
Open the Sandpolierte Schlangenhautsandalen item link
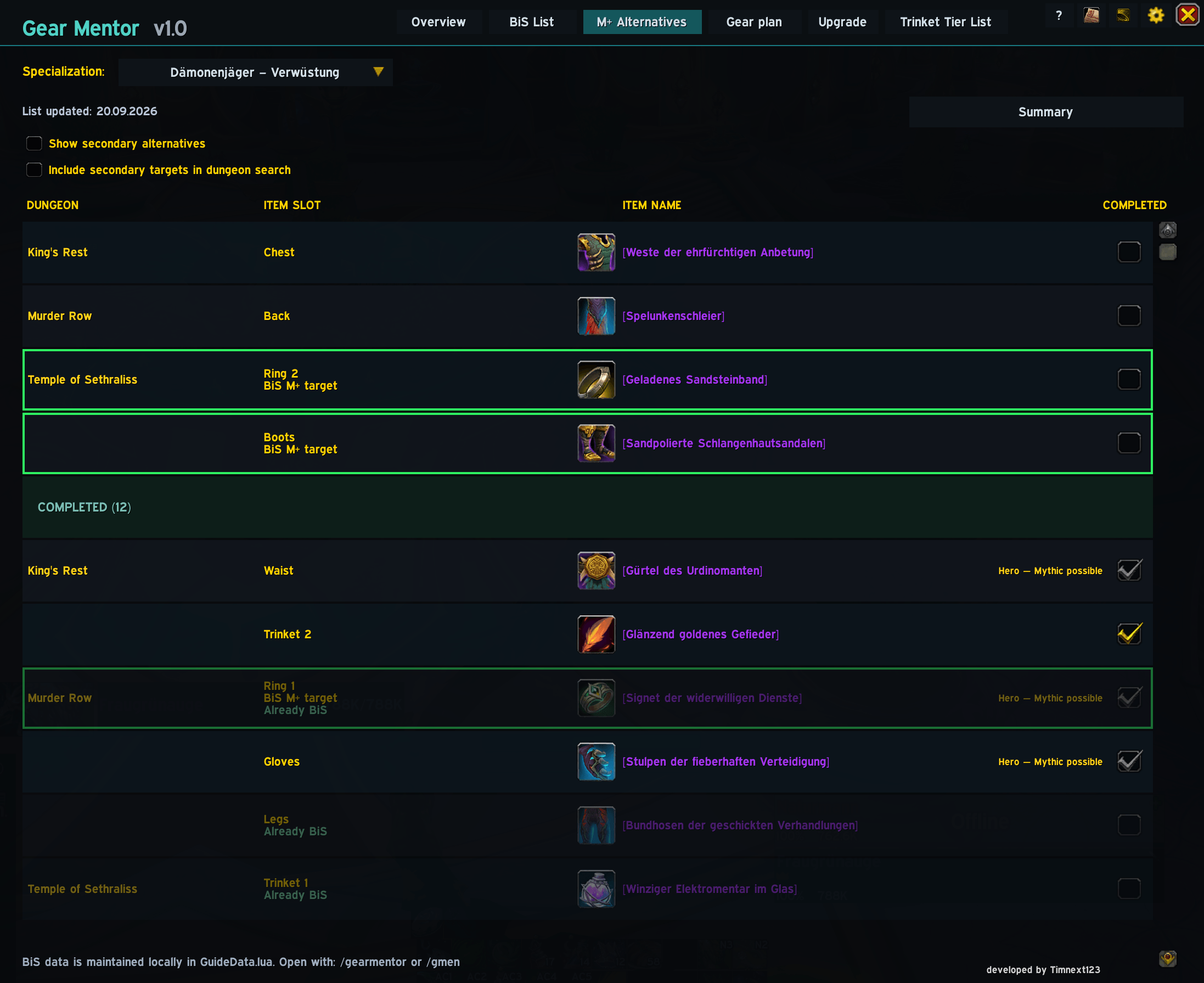724,443
